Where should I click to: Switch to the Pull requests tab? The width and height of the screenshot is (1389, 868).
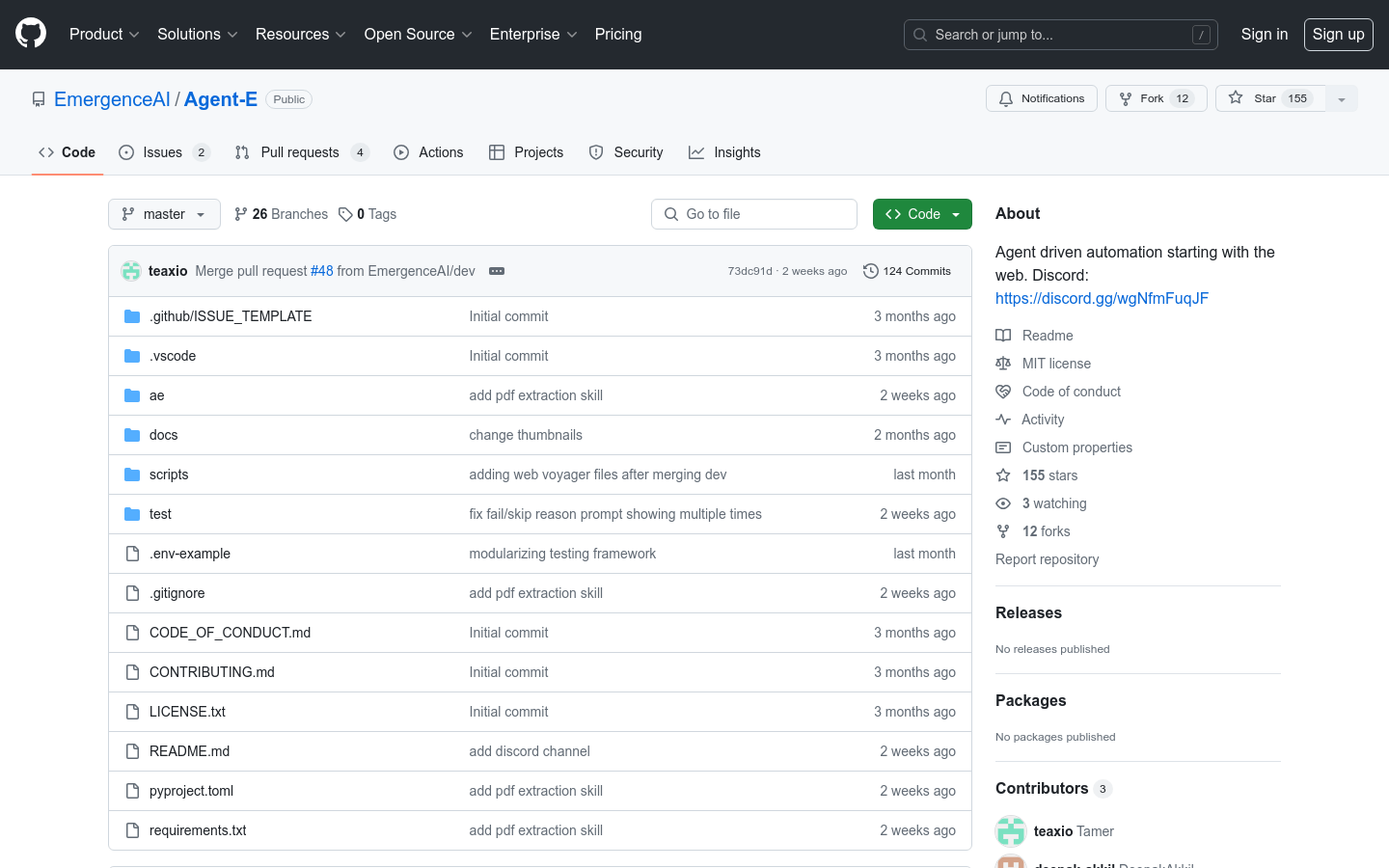click(x=302, y=152)
